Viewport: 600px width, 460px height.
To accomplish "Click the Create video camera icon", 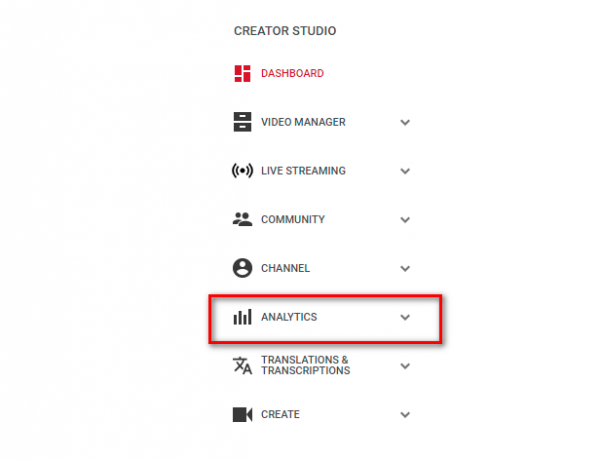I will [x=242, y=414].
